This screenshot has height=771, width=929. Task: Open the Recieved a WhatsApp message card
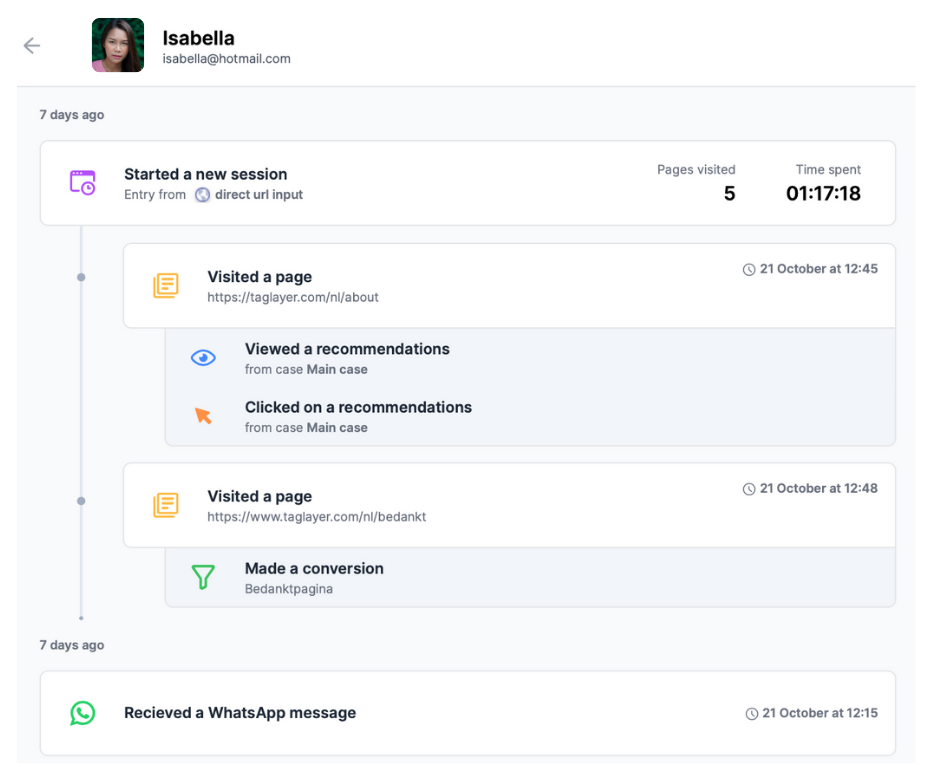coord(467,713)
